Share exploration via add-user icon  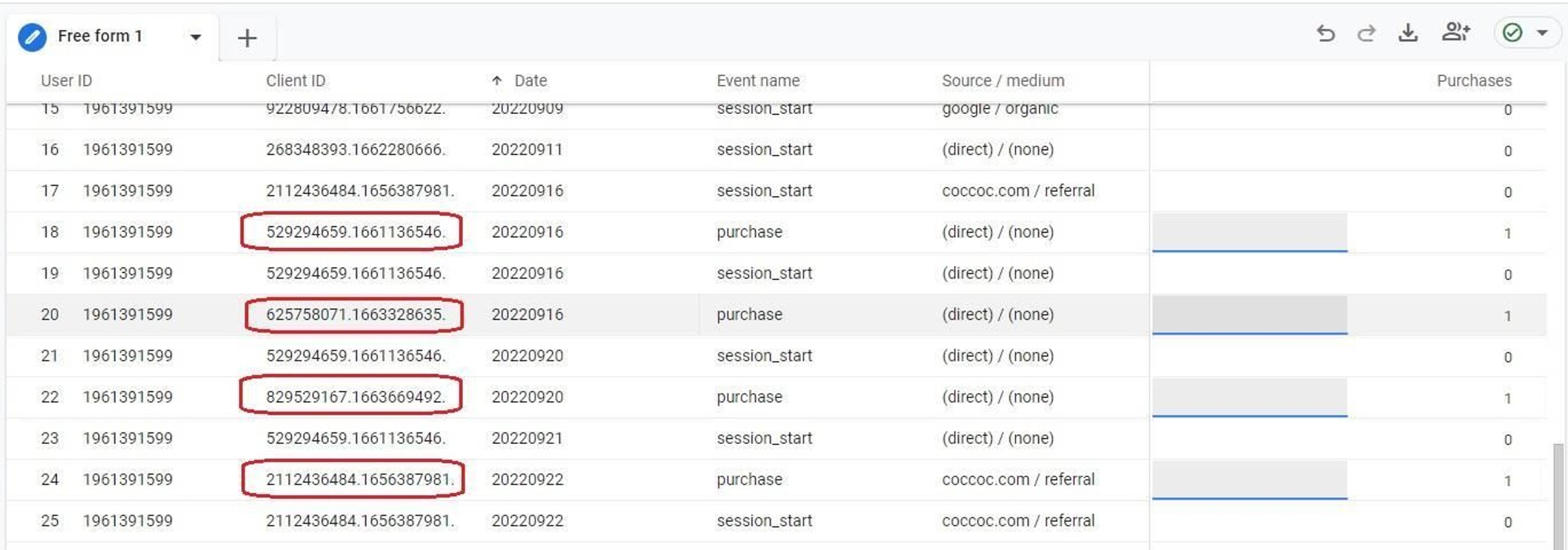(1455, 32)
